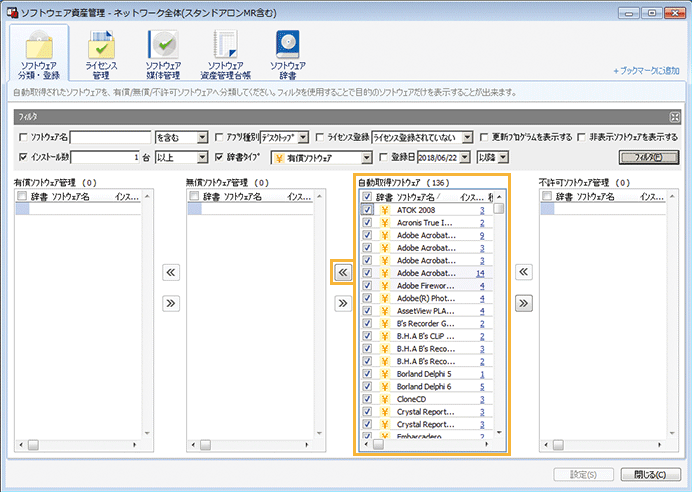
Task: Click the フィルタ(F) apply button
Action: [649, 157]
